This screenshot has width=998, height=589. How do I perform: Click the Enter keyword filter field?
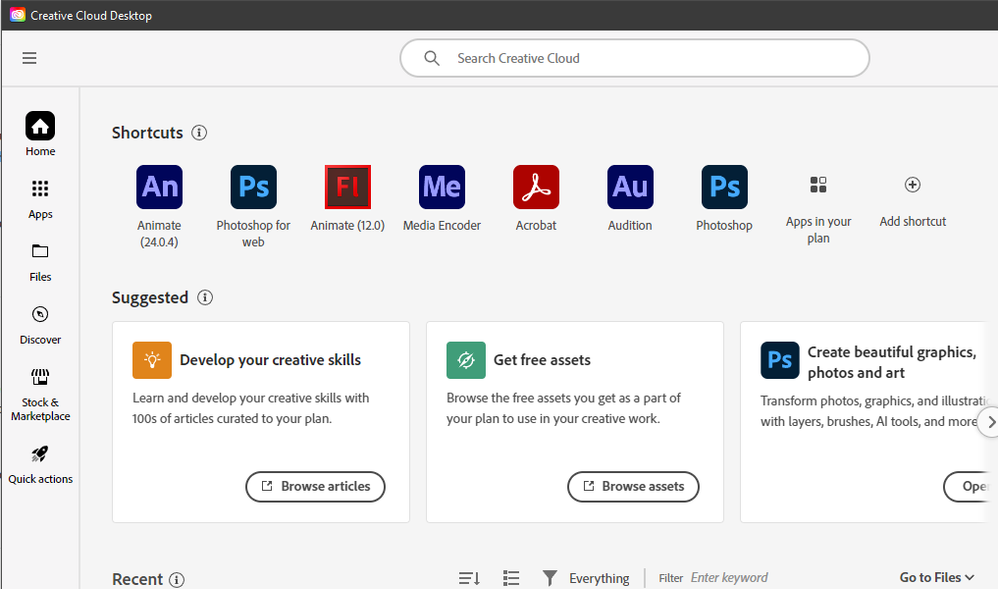[729, 578]
